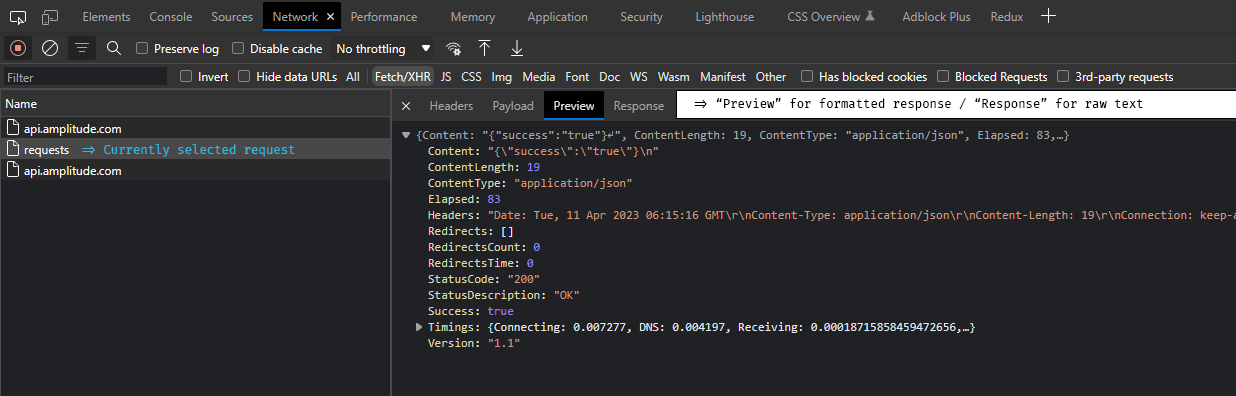This screenshot has width=1236, height=396.
Task: Check Blocked Requests option
Action: 943,76
